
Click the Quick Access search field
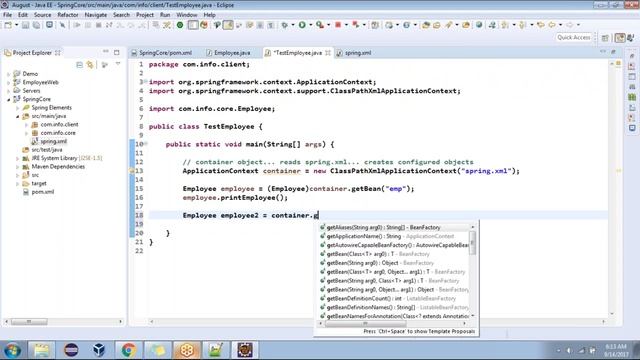pyautogui.click(x=574, y=38)
